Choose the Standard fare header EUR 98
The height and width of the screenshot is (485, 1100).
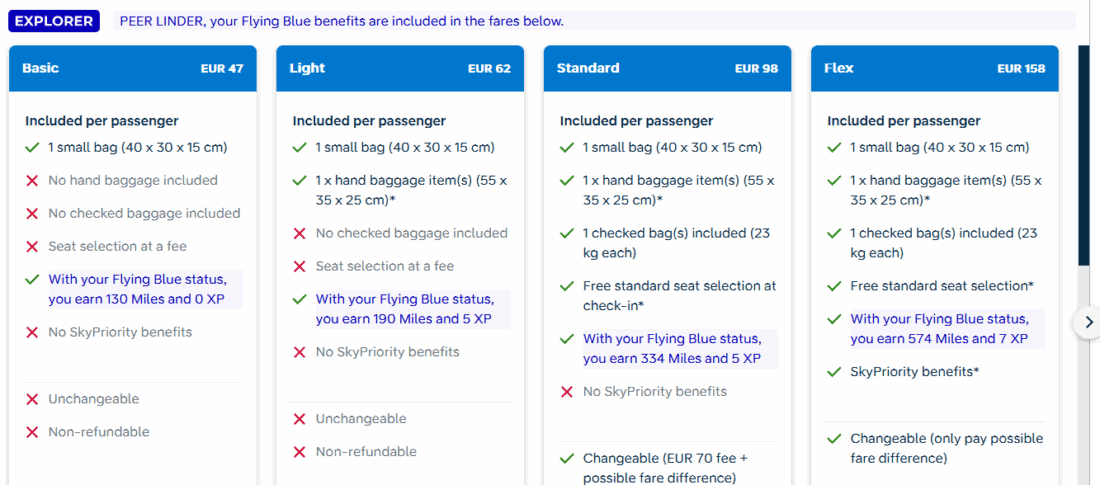[x=667, y=69]
